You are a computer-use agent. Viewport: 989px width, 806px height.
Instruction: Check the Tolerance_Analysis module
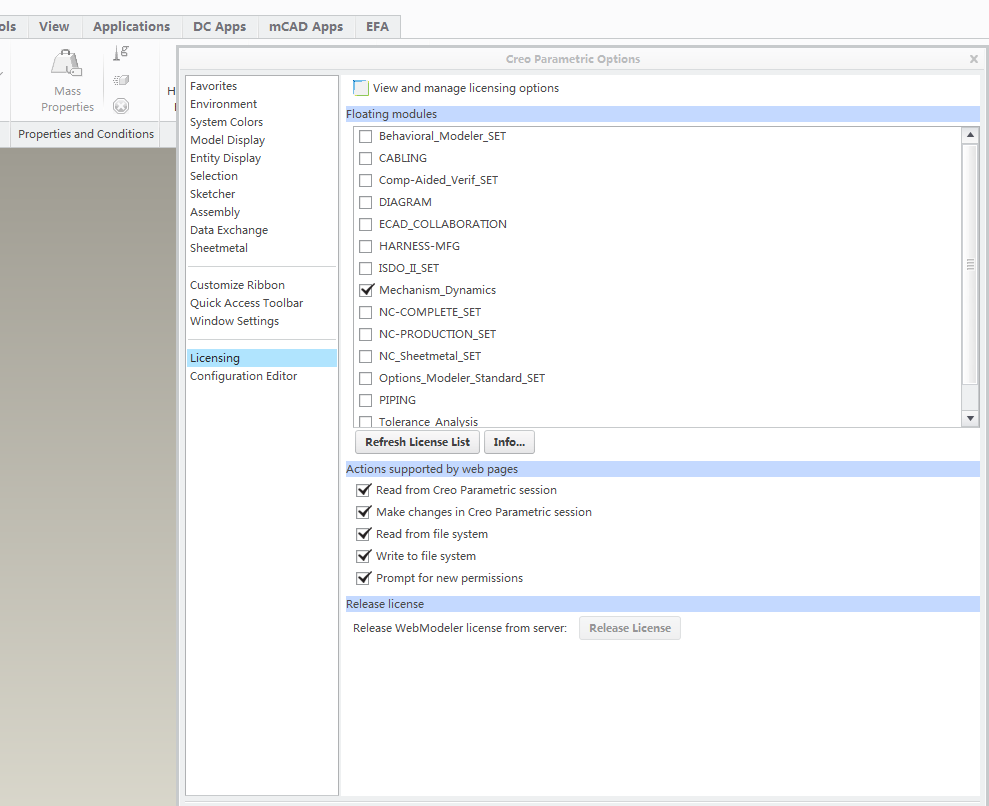click(x=365, y=421)
